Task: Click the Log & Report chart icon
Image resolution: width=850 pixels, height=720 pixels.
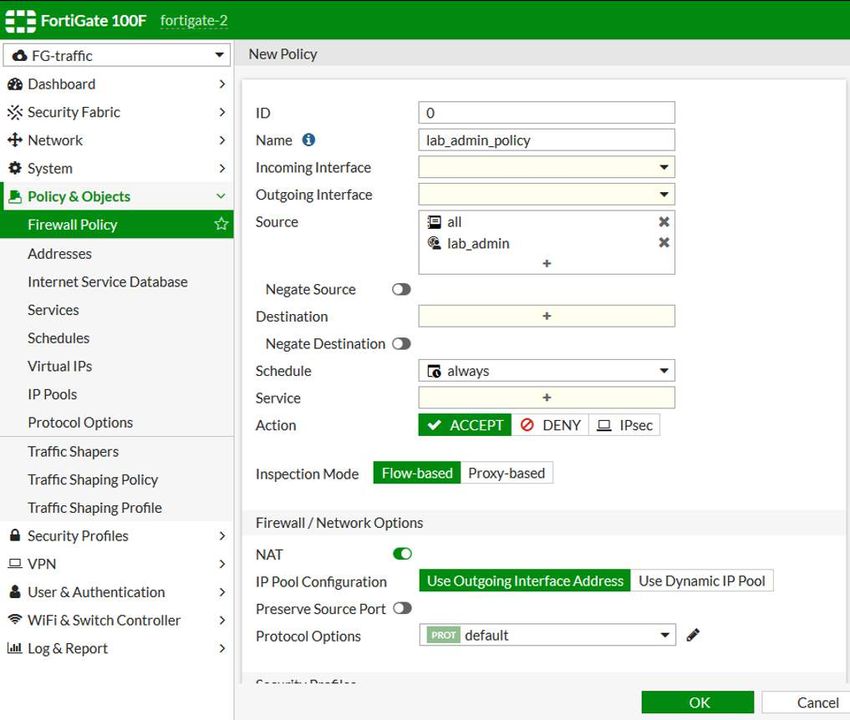Action: click(x=15, y=647)
